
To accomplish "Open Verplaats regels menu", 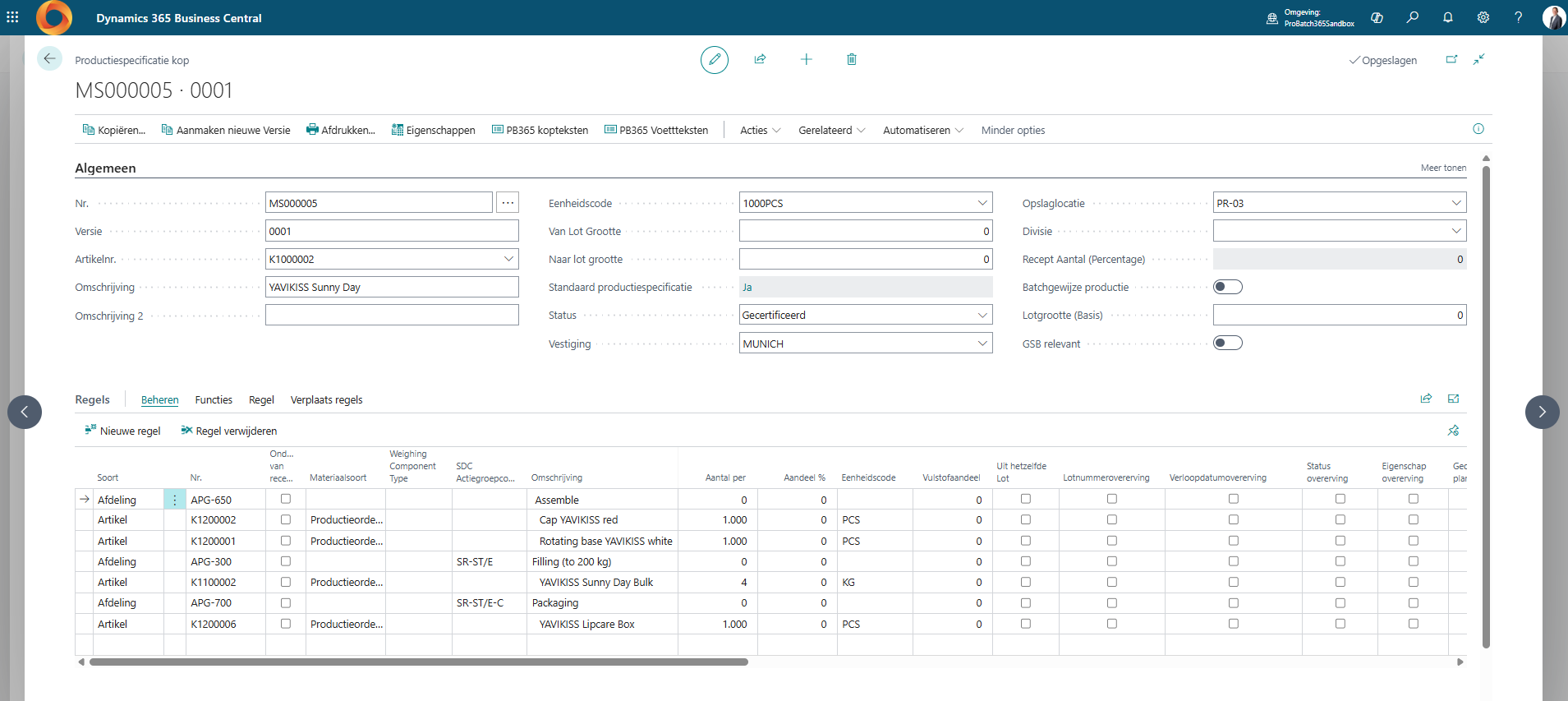I will click(x=327, y=399).
